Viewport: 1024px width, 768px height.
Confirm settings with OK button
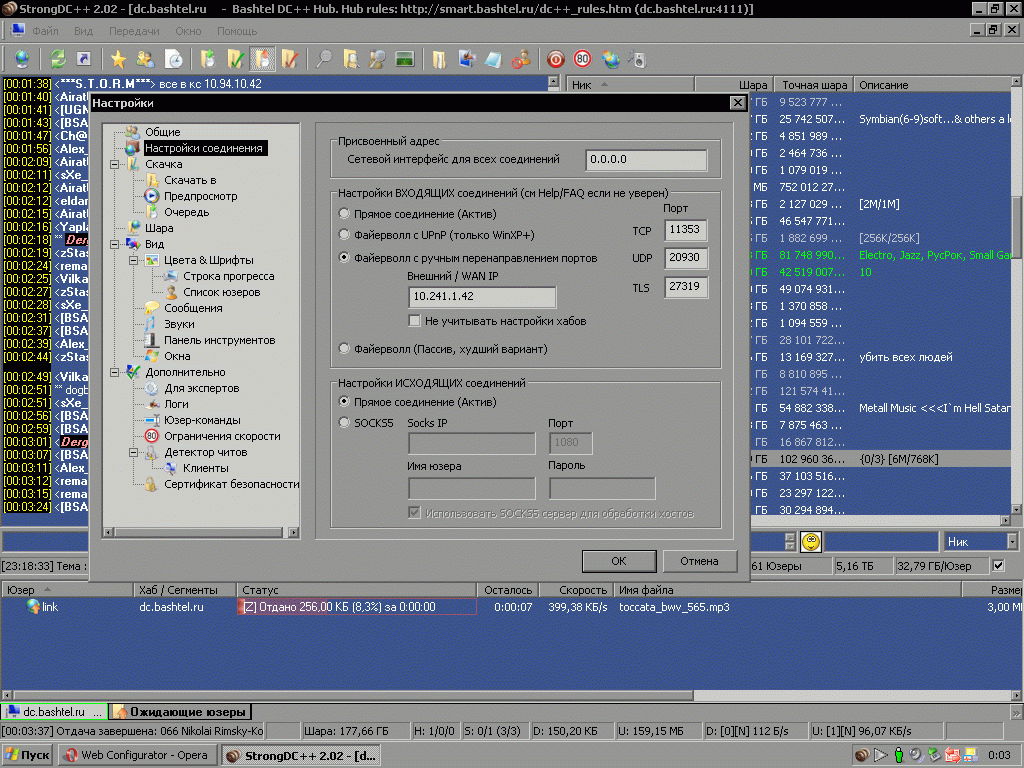pyautogui.click(x=618, y=561)
